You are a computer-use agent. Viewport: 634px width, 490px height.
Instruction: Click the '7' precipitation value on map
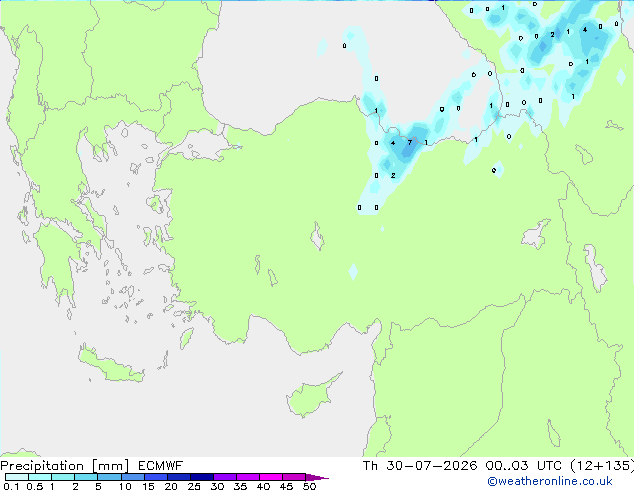coord(410,143)
